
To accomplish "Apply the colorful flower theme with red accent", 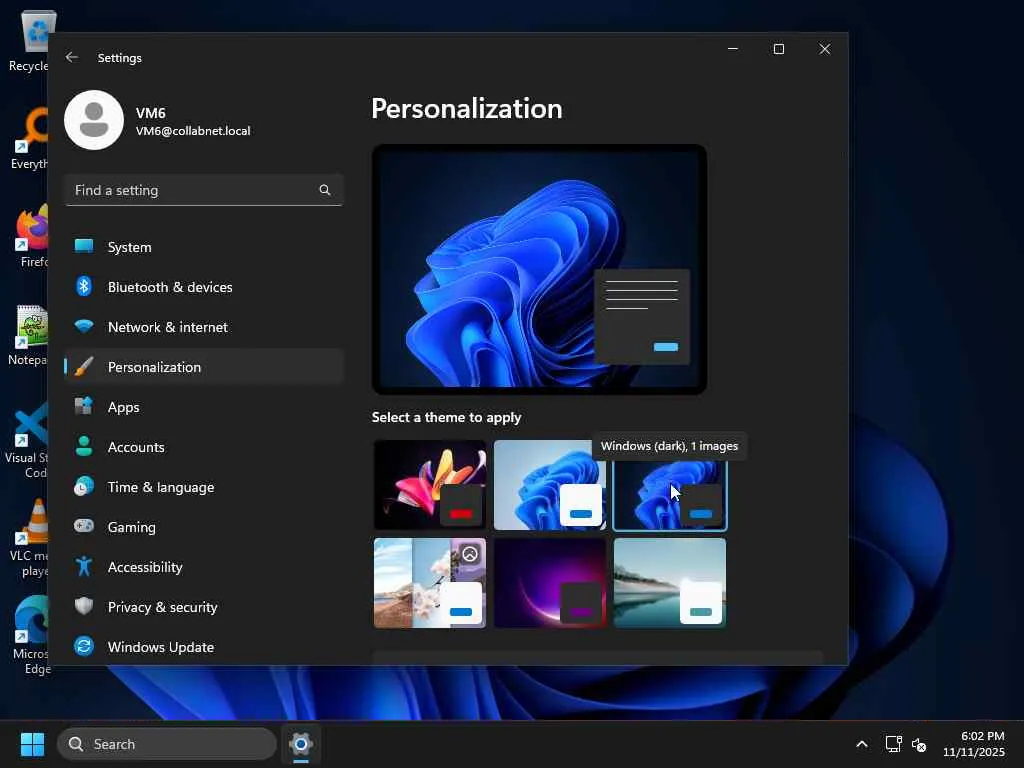I will [x=430, y=485].
